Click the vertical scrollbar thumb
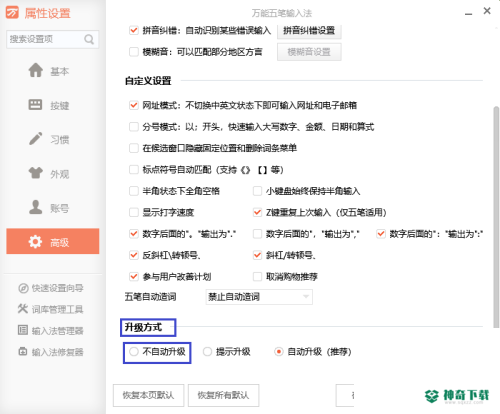The image size is (500, 414). [x=496, y=217]
